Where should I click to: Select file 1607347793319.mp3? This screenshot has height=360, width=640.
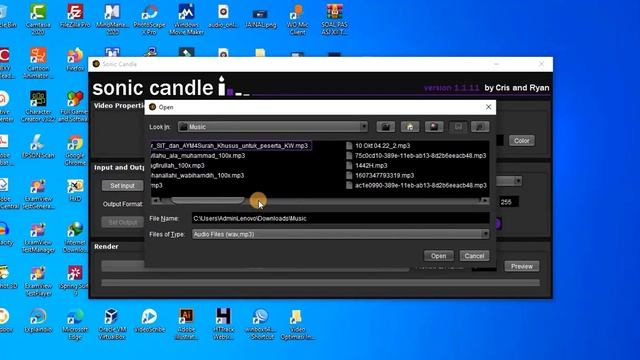[x=380, y=175]
